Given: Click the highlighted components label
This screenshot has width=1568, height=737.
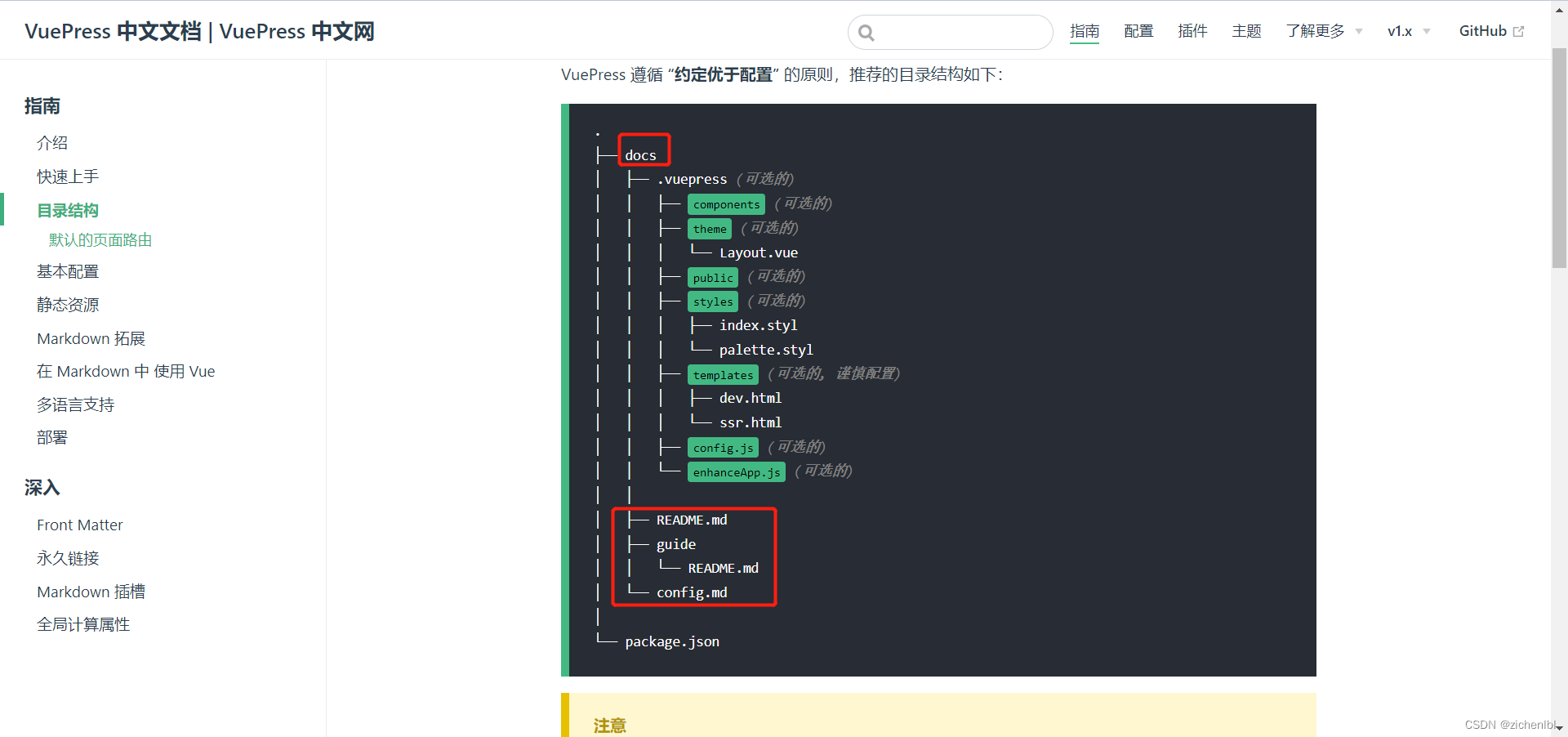Looking at the screenshot, I should coord(727,204).
